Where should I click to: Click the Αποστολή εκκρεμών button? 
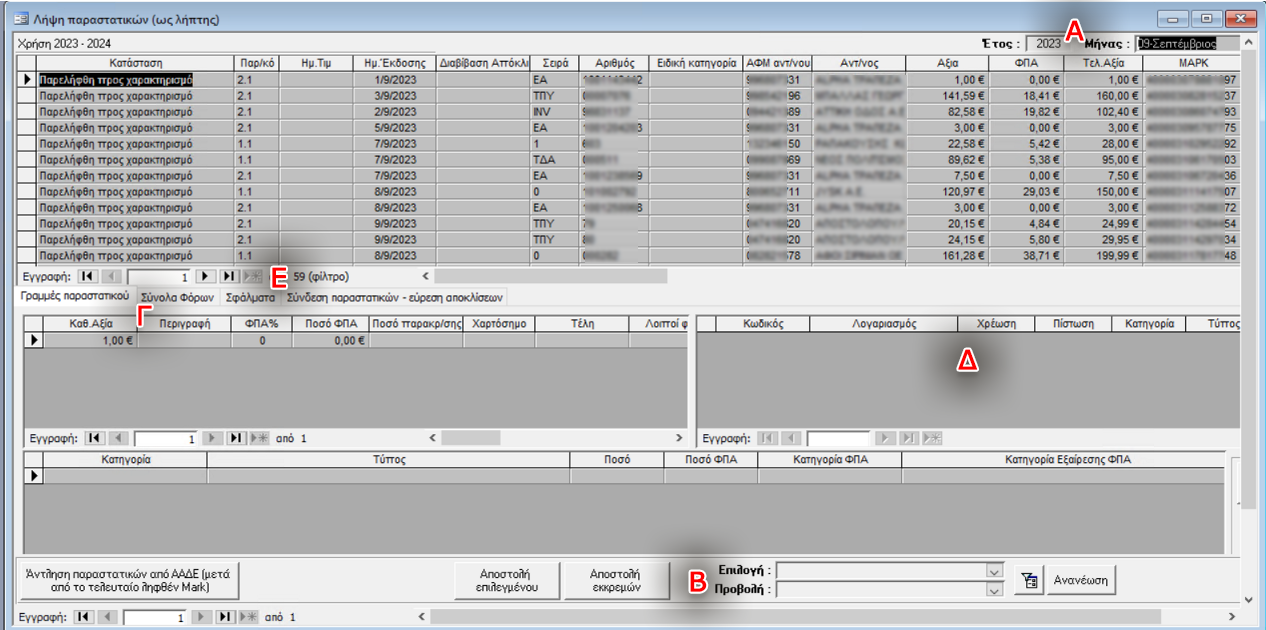pyautogui.click(x=614, y=580)
